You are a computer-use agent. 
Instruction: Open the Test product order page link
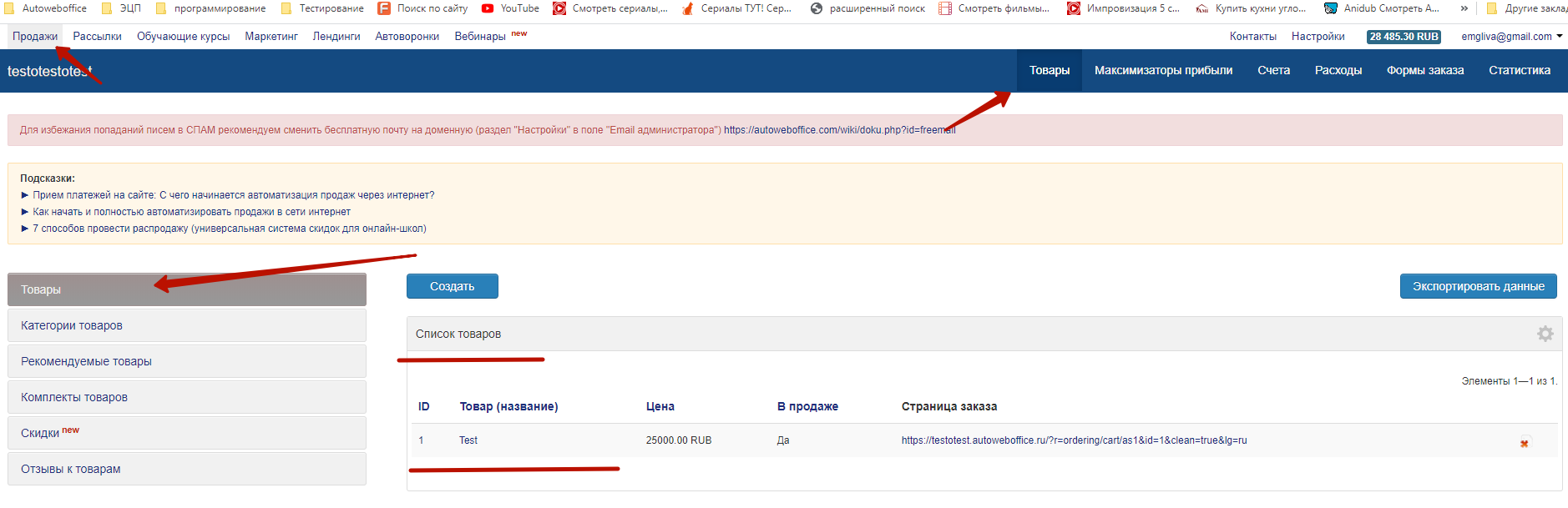(1074, 440)
